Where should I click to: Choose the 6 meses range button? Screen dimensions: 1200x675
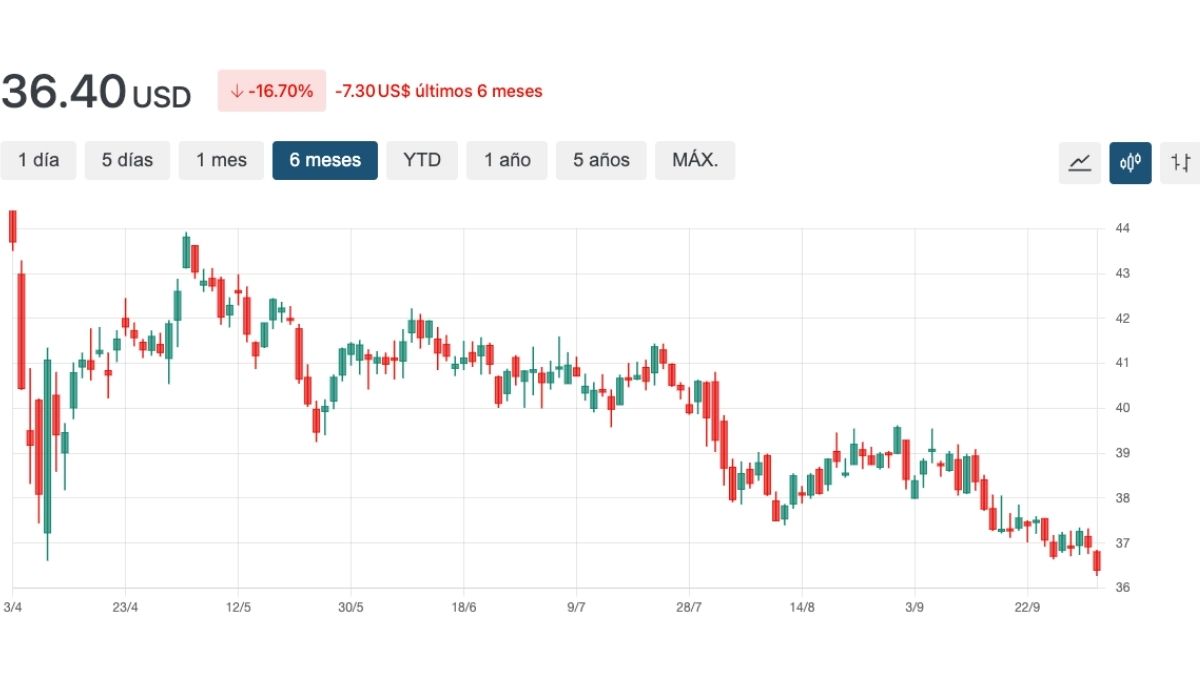(325, 160)
